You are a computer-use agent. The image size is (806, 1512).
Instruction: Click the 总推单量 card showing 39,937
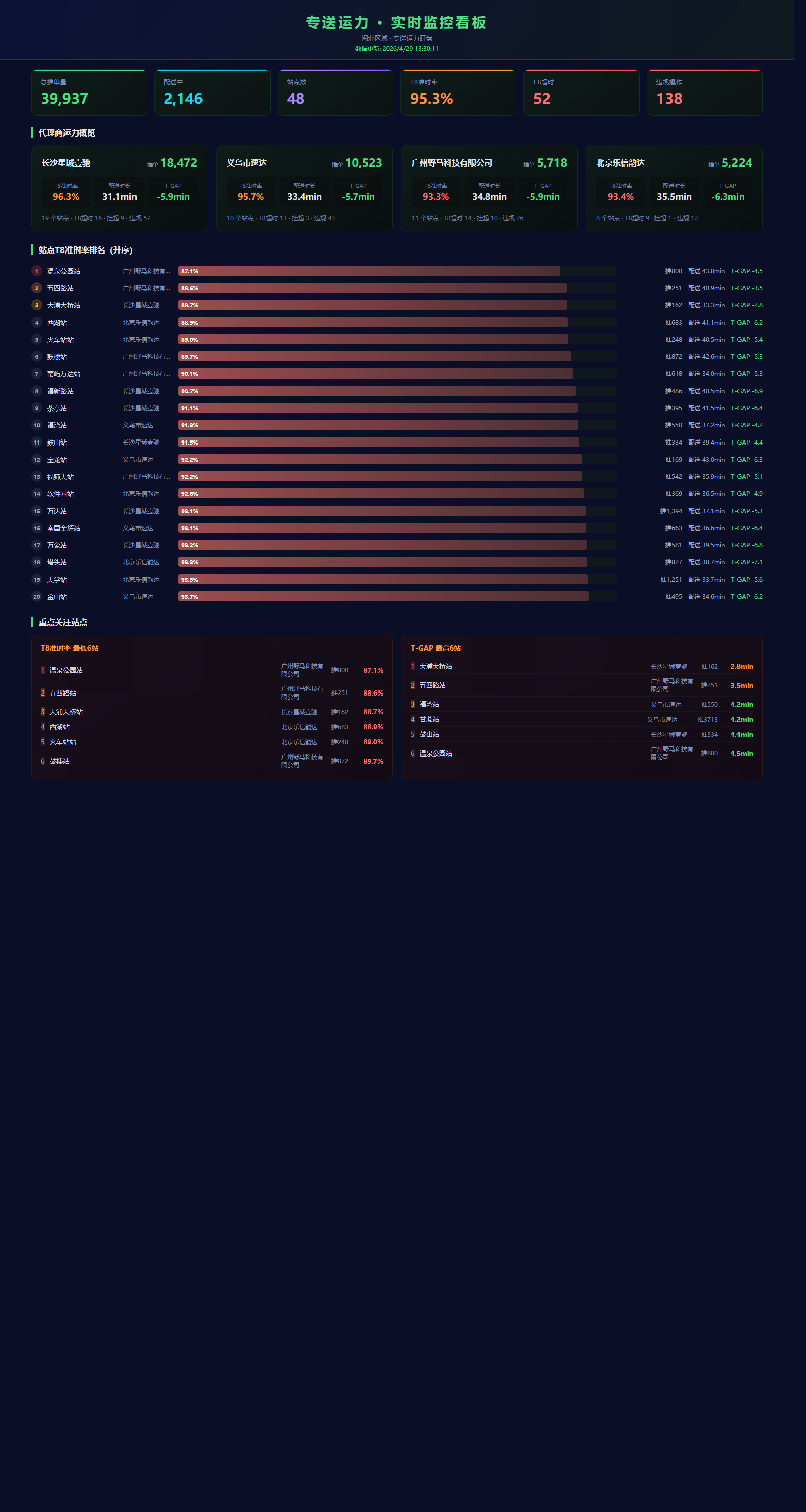tap(89, 93)
